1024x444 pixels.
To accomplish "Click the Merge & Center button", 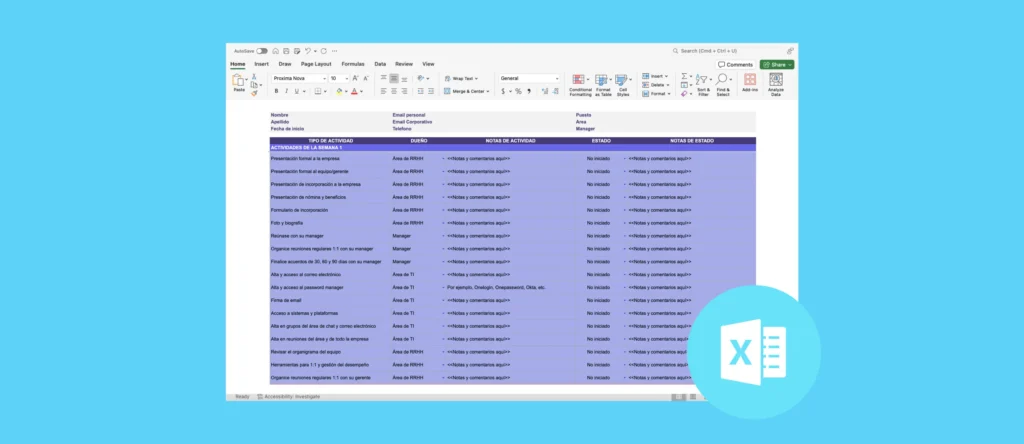I will 466,91.
